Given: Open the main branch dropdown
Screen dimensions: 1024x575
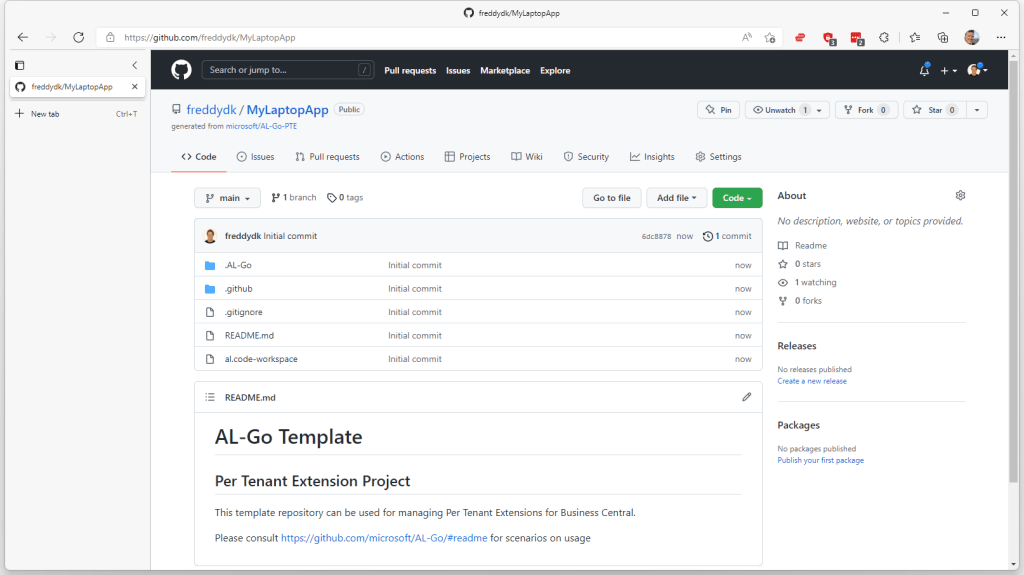Looking at the screenshot, I should [227, 198].
